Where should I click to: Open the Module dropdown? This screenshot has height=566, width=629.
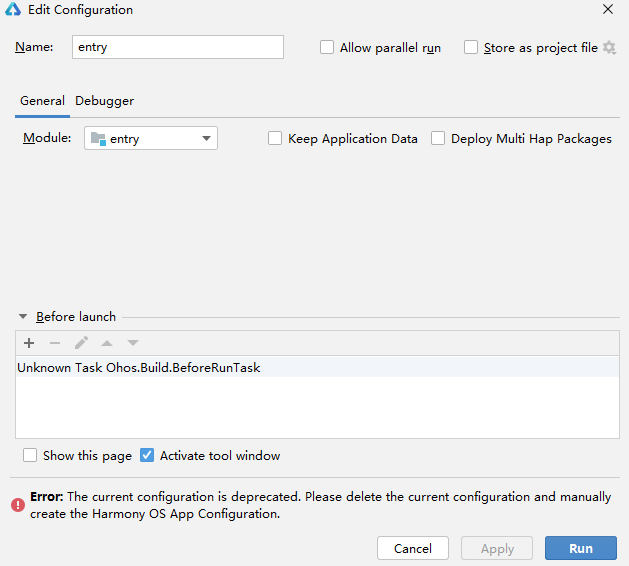pos(151,138)
